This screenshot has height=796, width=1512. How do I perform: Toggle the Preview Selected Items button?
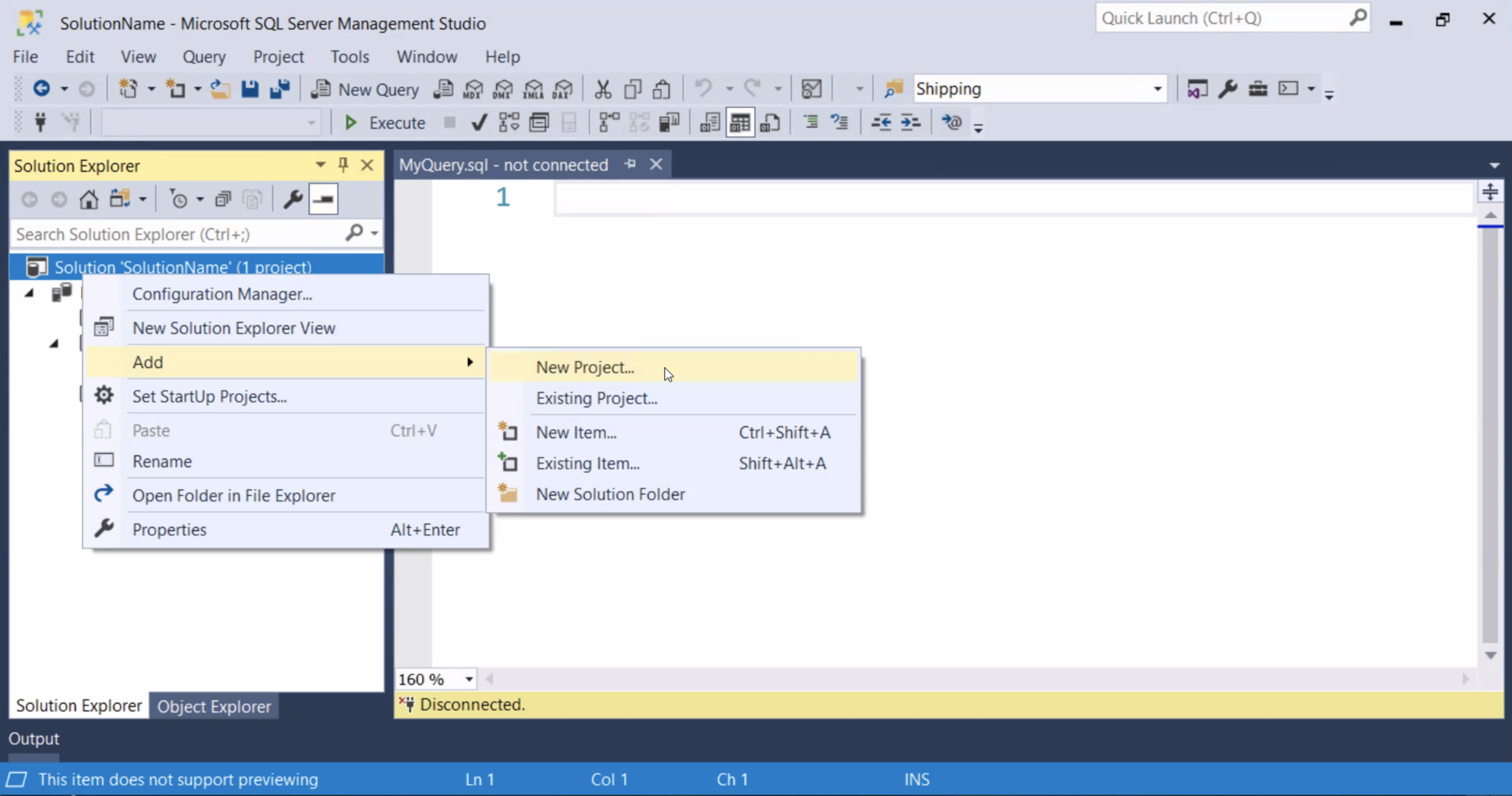tap(323, 199)
